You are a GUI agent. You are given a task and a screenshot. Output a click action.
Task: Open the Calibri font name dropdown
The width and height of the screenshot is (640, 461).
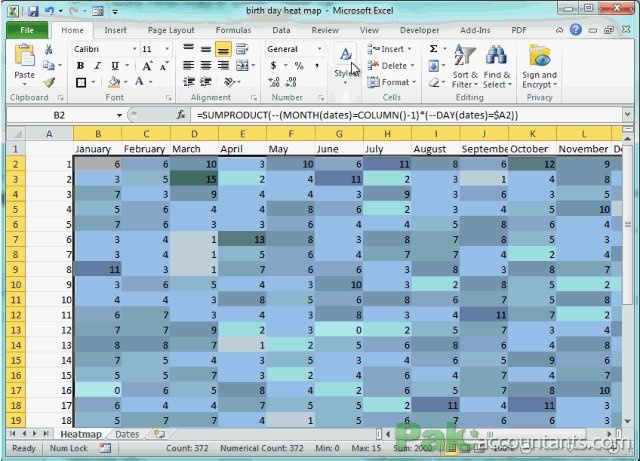coord(134,49)
